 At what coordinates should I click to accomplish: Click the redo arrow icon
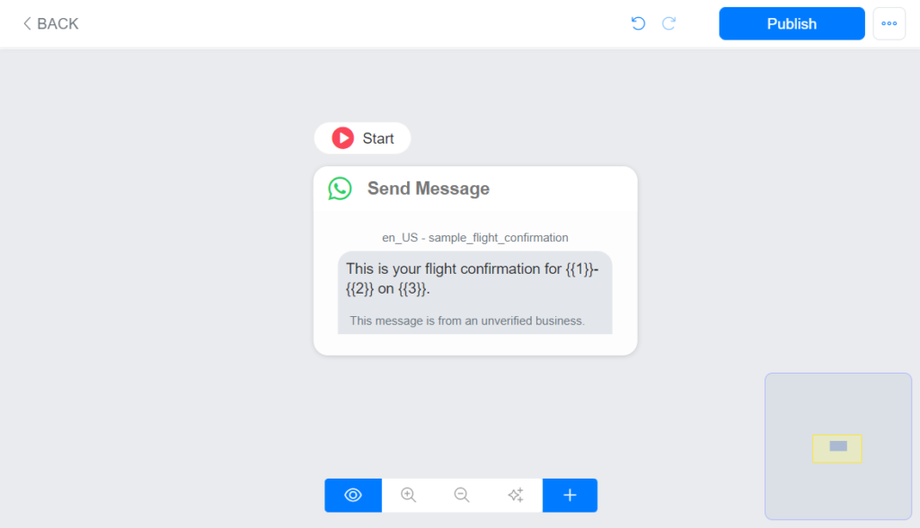tap(669, 23)
